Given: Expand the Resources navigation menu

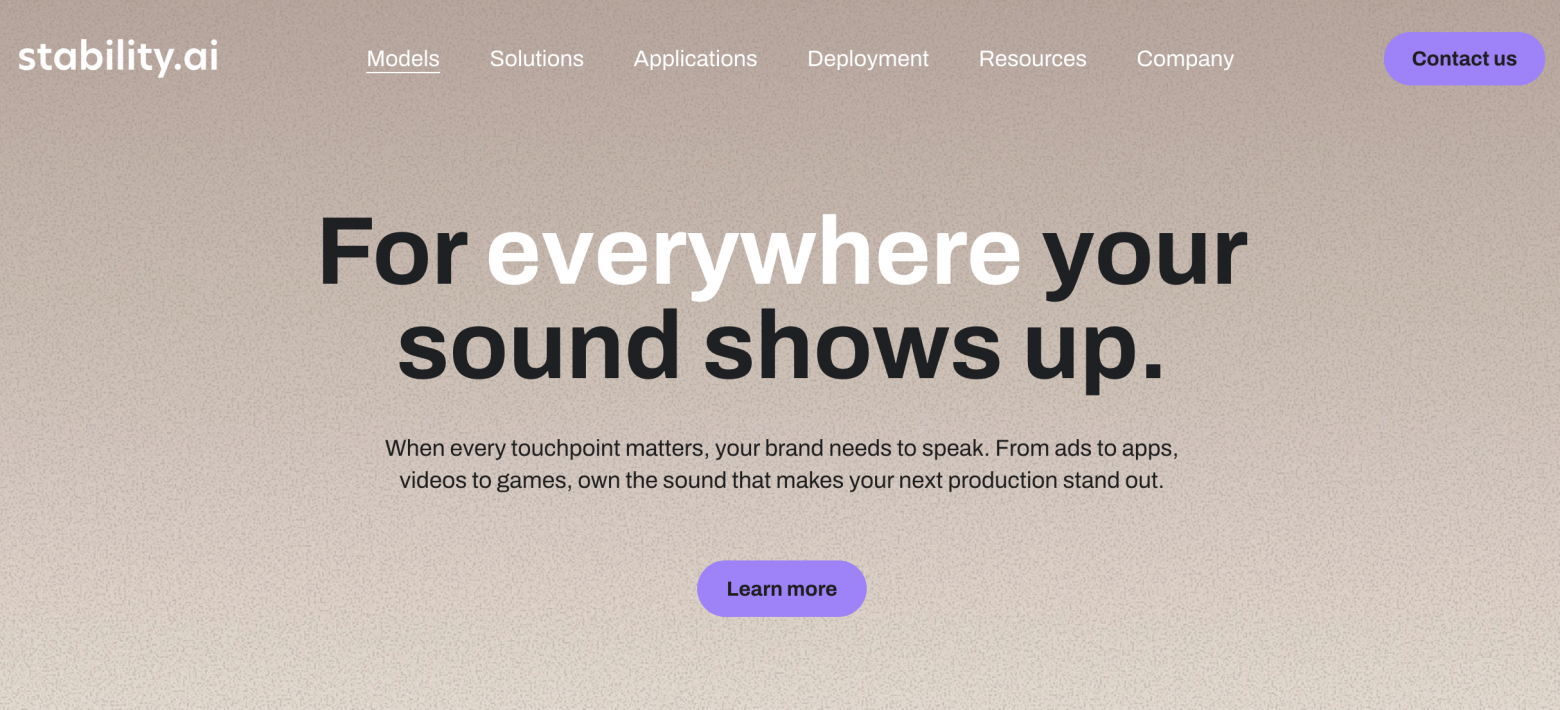Looking at the screenshot, I should [x=1032, y=59].
